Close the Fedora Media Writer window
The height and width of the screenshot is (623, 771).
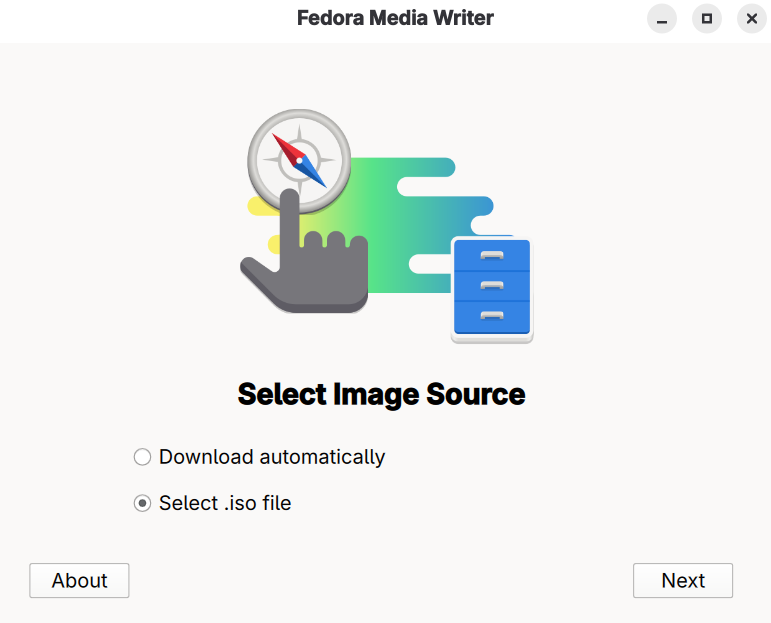click(752, 19)
